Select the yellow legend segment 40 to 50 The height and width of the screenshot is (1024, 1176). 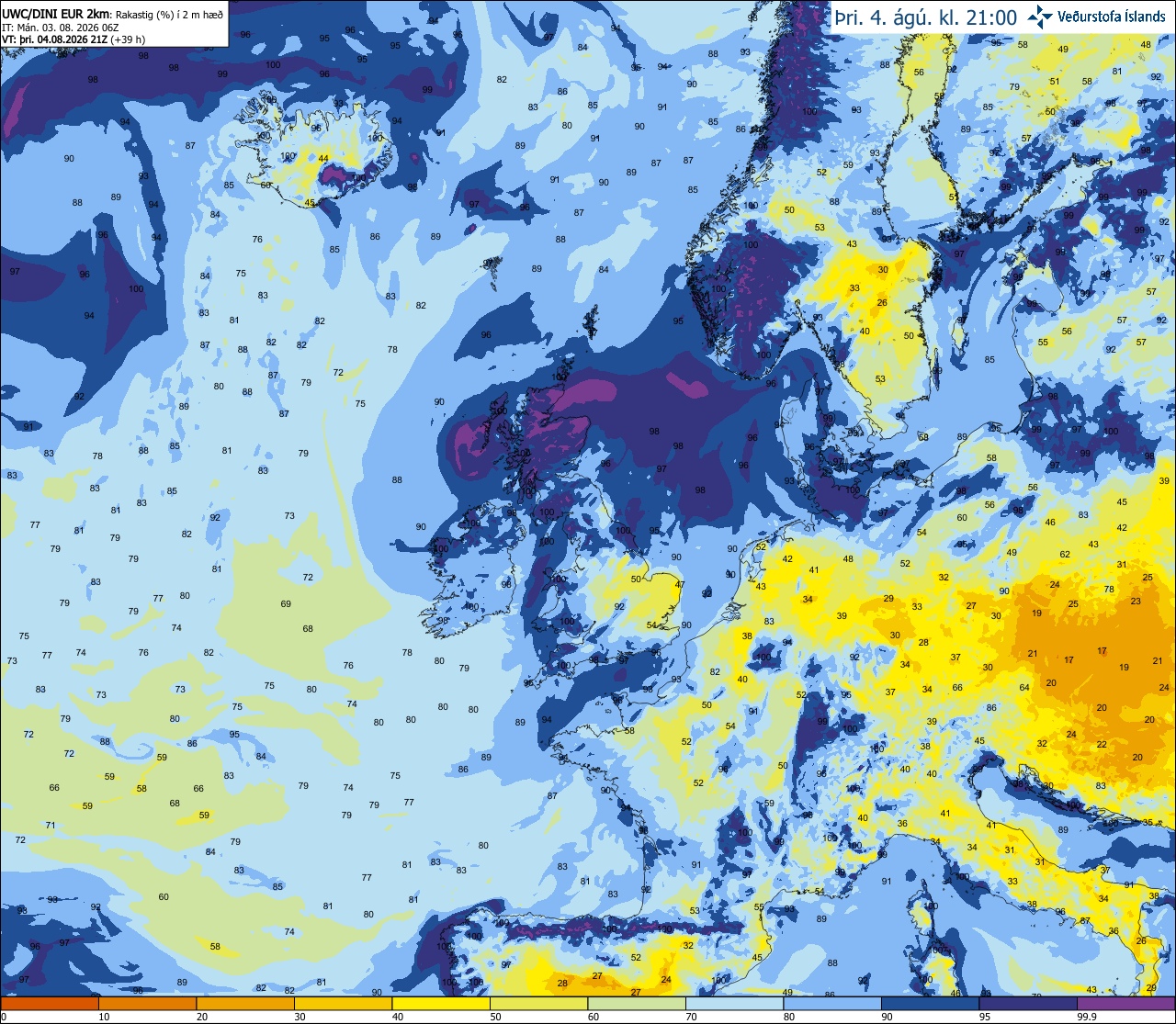(441, 1004)
